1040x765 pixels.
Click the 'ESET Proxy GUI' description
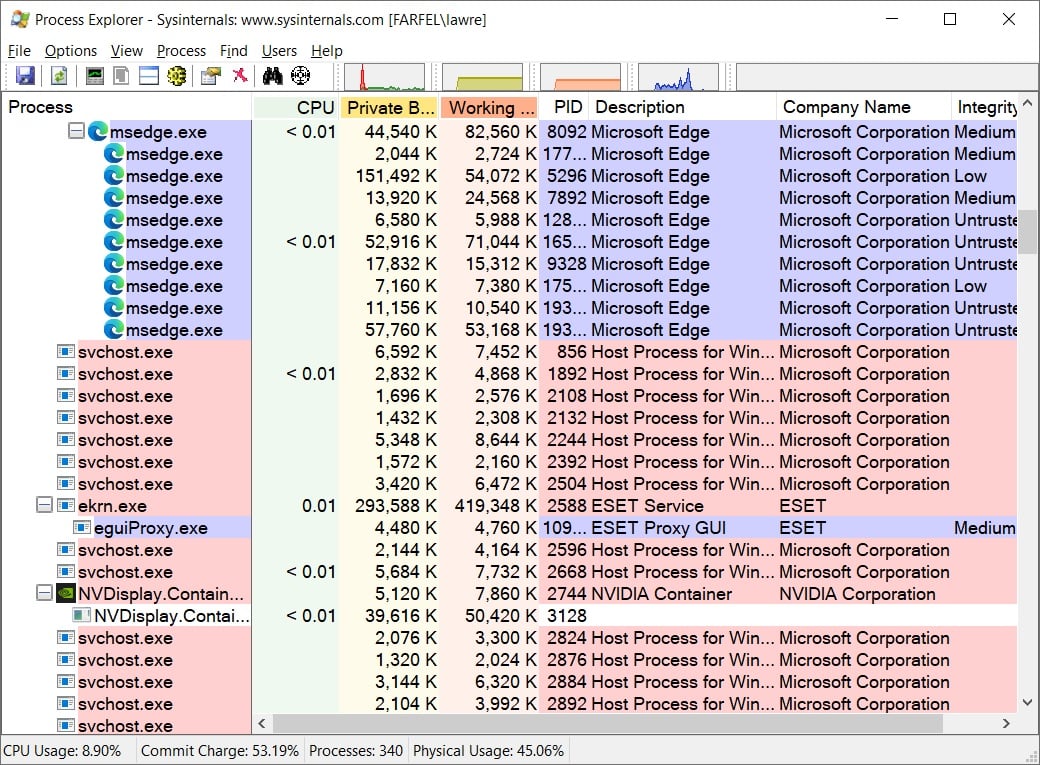point(659,527)
